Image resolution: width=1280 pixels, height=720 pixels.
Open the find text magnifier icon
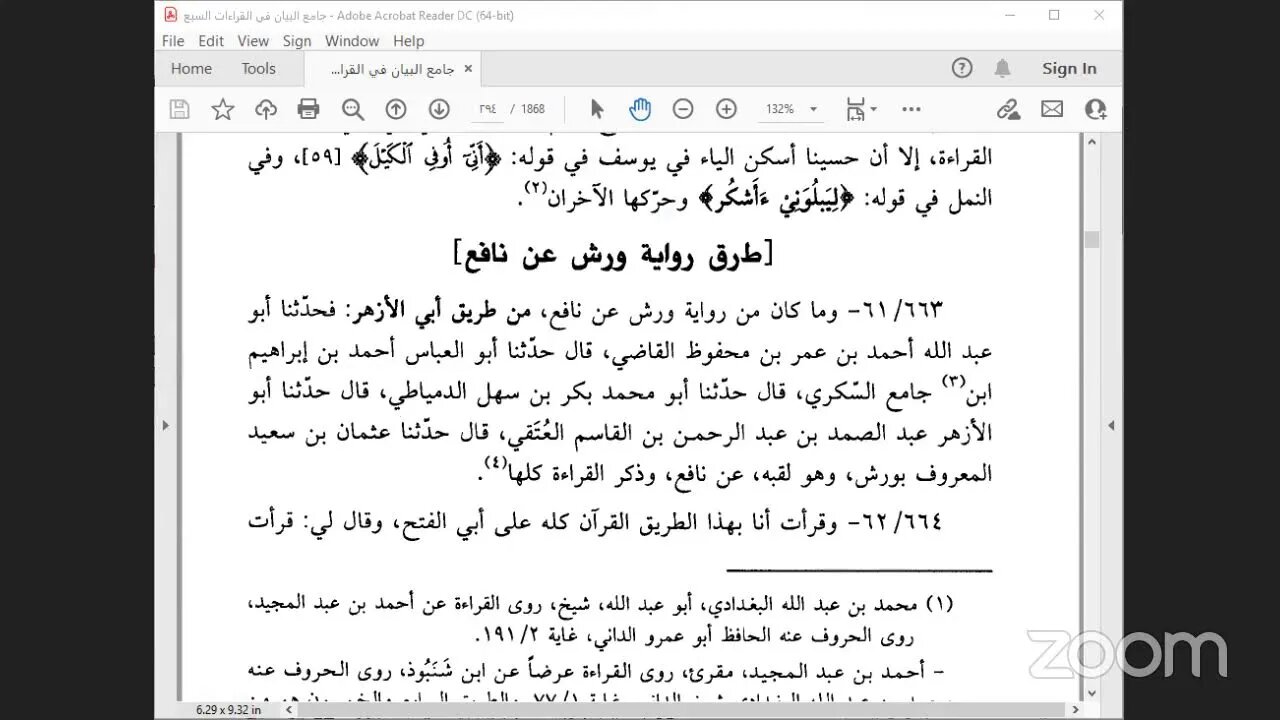tap(353, 109)
